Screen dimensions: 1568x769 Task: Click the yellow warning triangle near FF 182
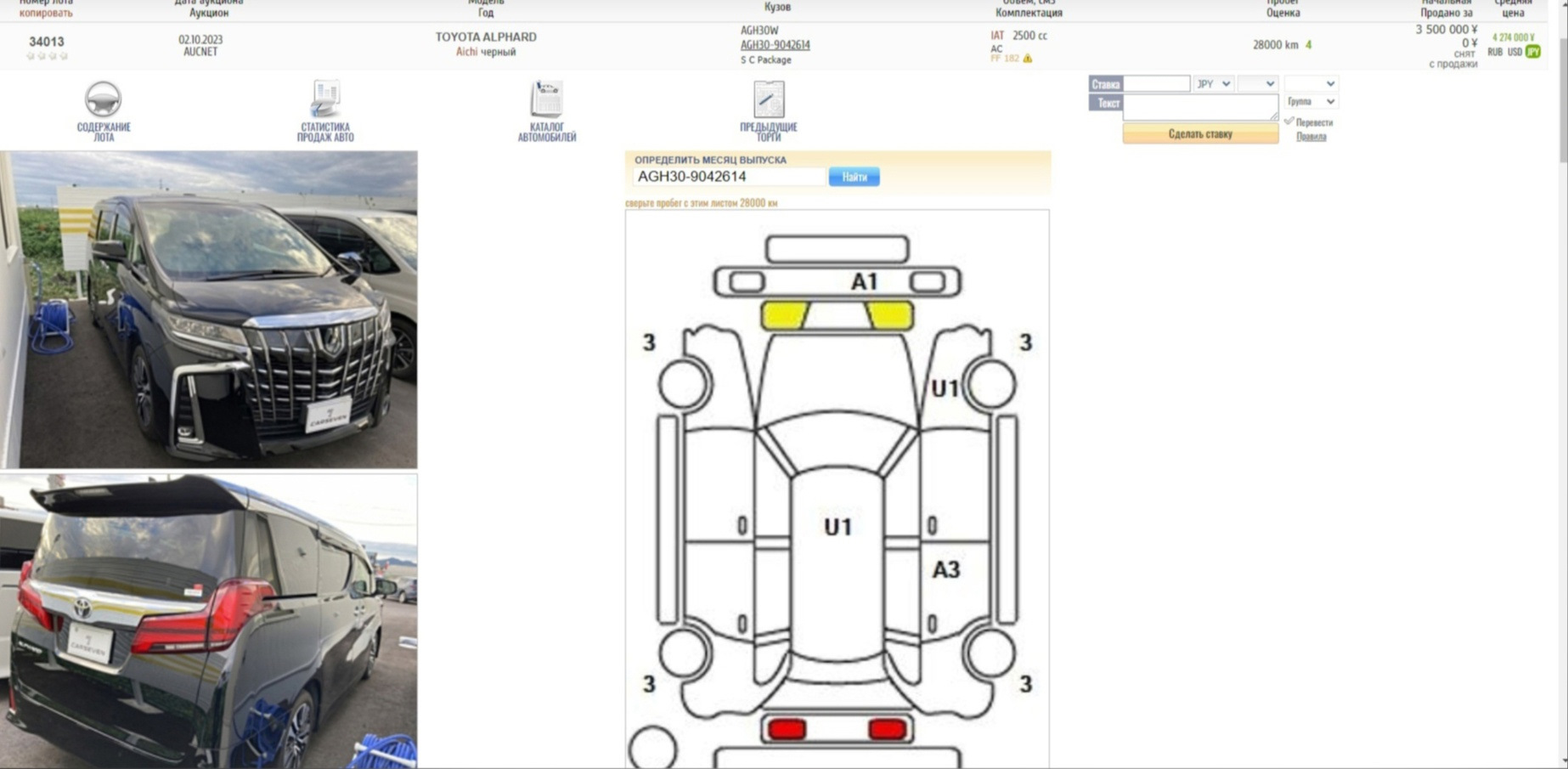click(x=1028, y=59)
